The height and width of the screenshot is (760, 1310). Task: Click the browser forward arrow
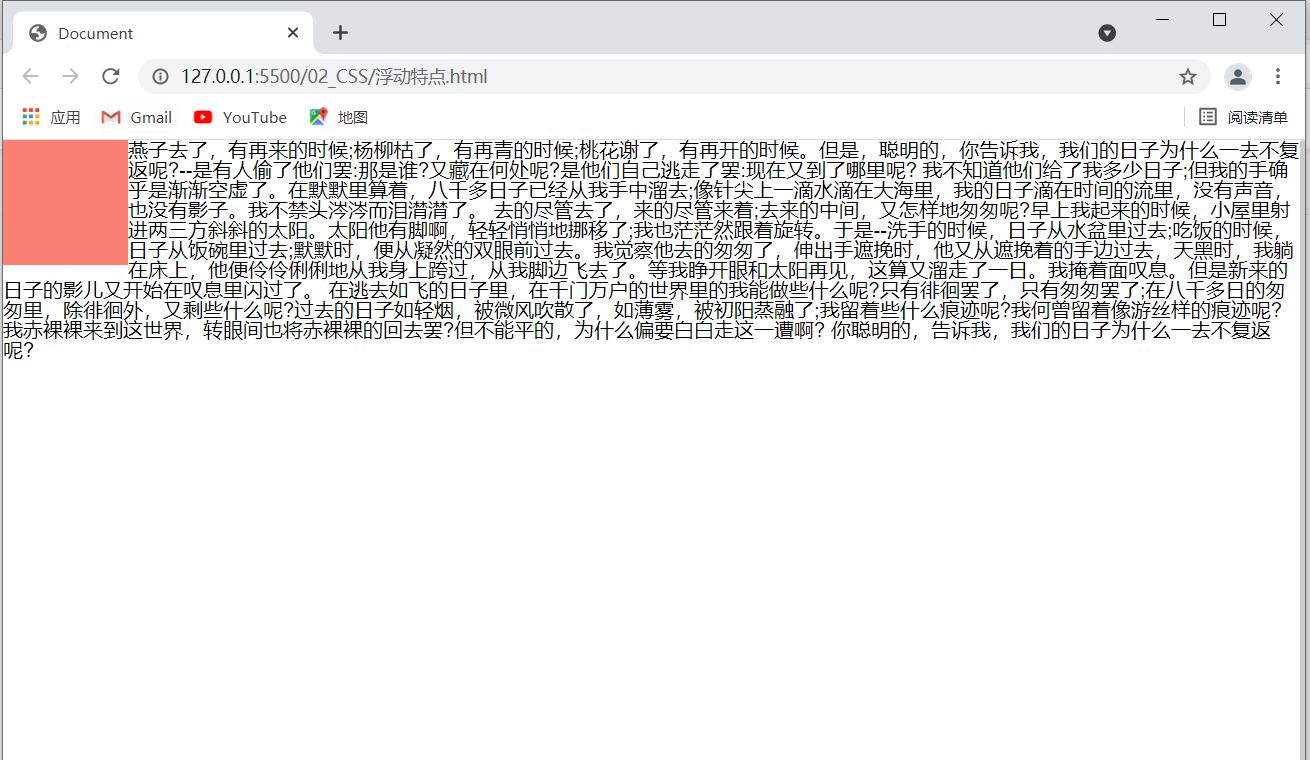coord(70,77)
